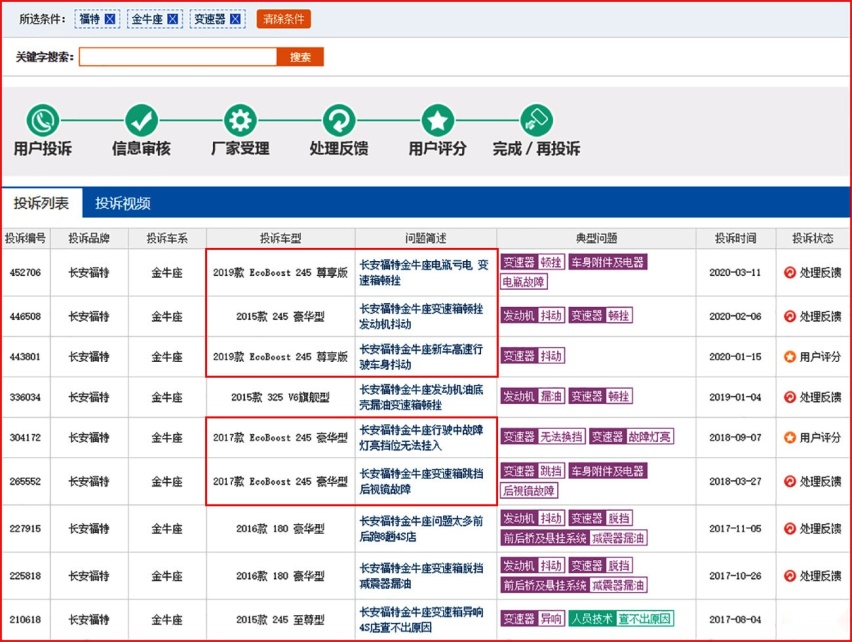
Task: Click 变速器 顿挫 tag in row 452706
Action: click(x=532, y=262)
